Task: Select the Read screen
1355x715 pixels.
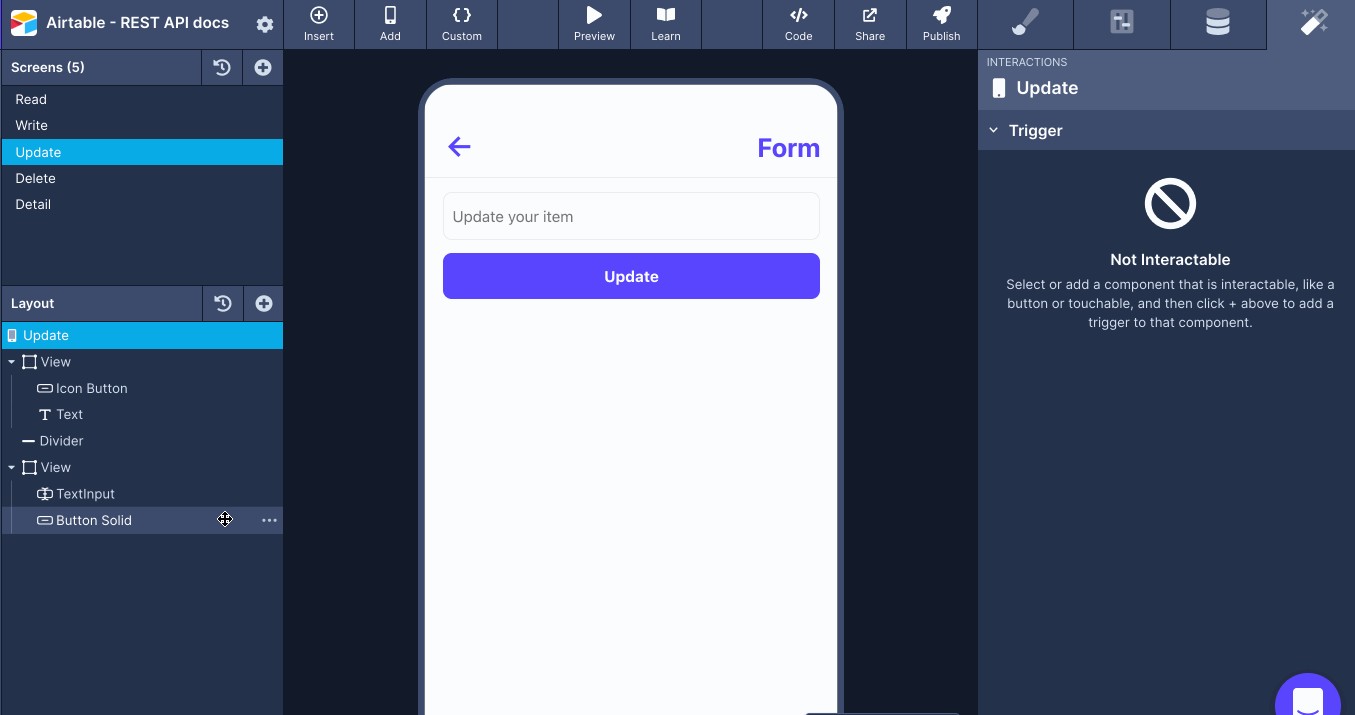Action: tap(142, 99)
